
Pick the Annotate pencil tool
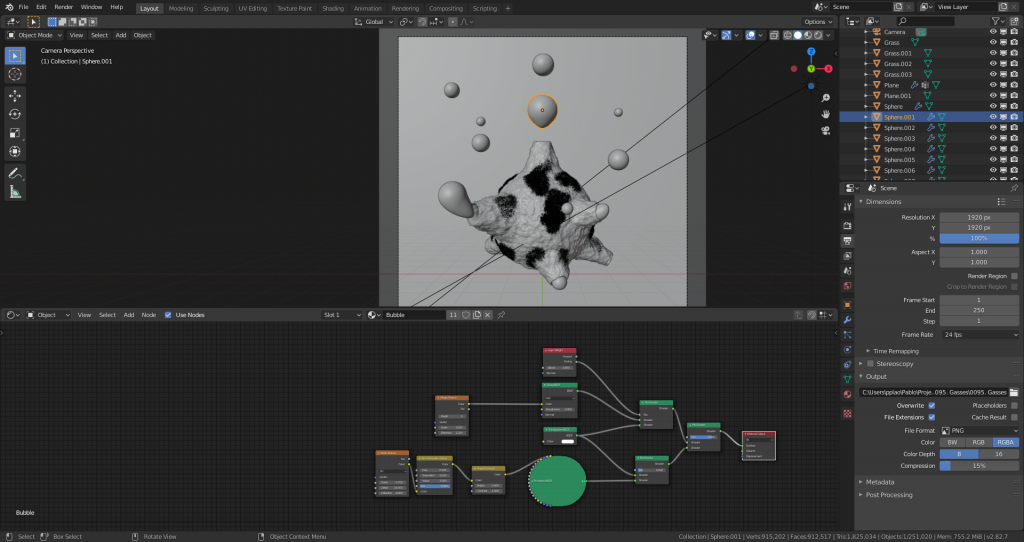pyautogui.click(x=15, y=173)
